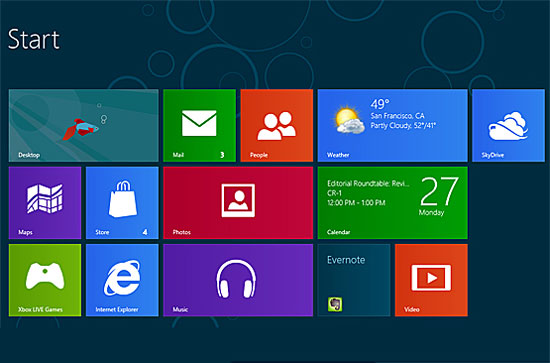Open the Weather tile showing San Francisco
The height and width of the screenshot is (363, 550).
point(393,125)
